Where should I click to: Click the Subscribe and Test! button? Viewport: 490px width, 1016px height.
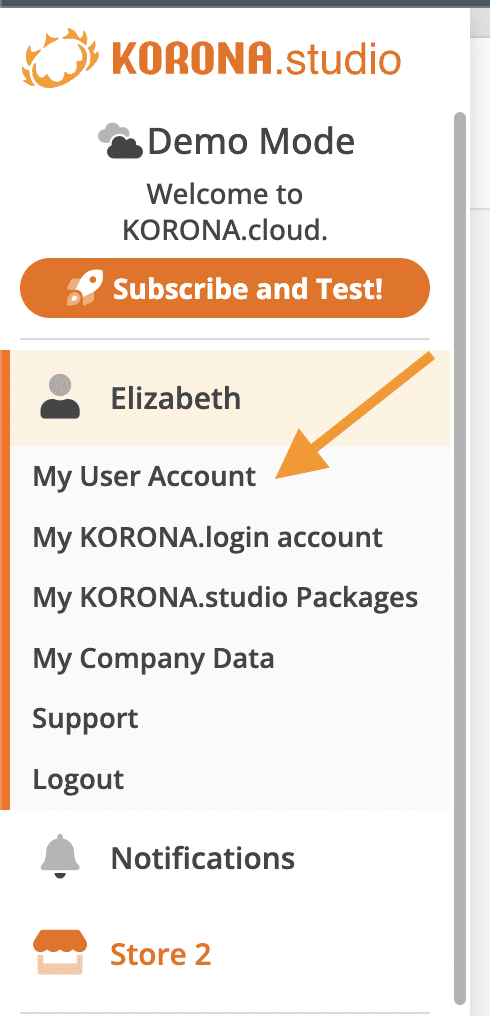coord(225,288)
